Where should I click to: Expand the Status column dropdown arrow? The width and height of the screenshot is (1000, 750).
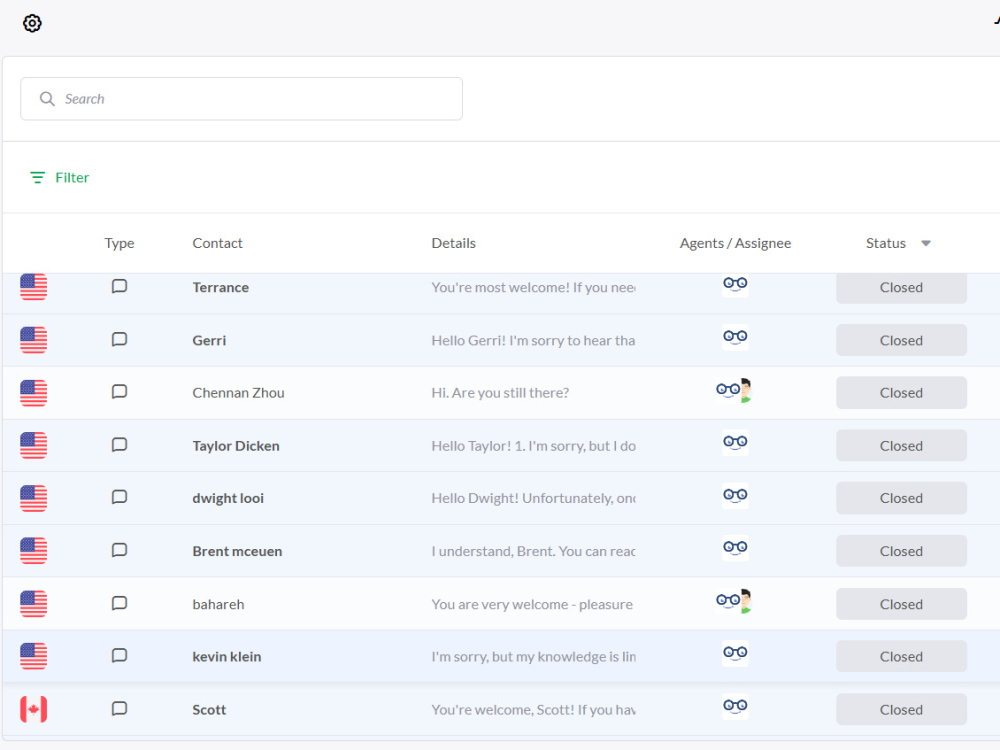pyautogui.click(x=926, y=243)
